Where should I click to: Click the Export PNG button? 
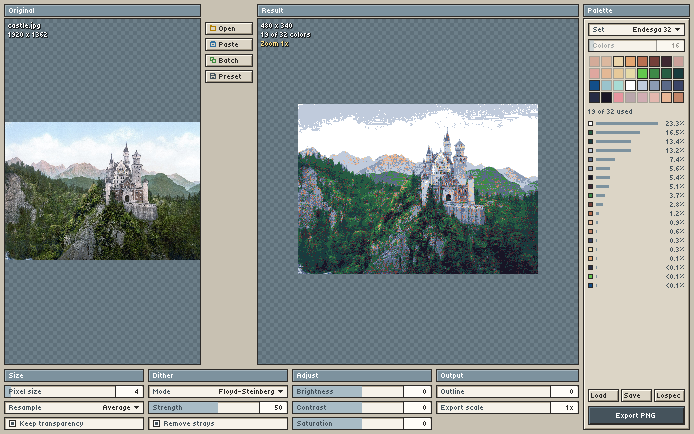pos(636,416)
